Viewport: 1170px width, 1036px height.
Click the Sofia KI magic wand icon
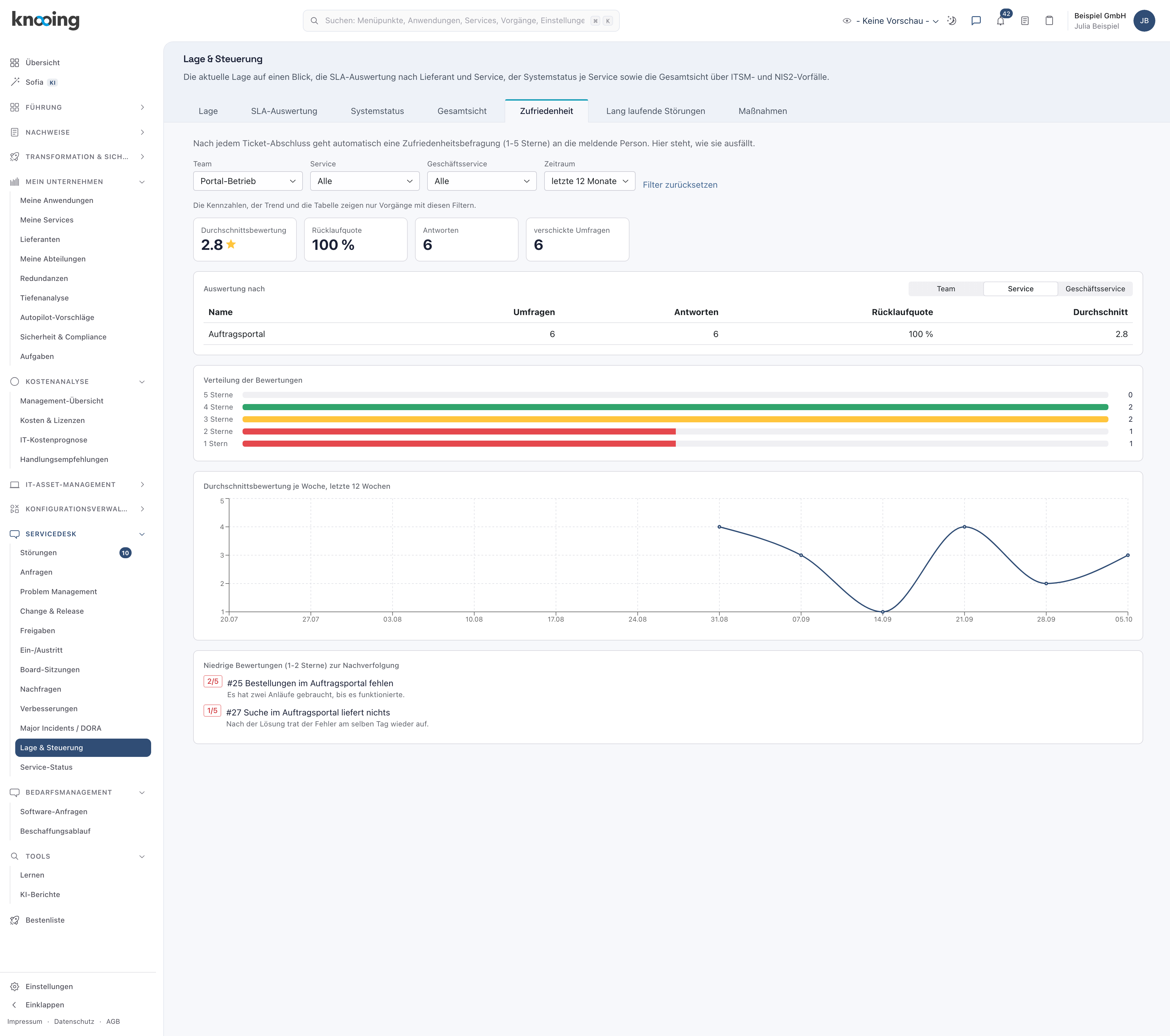(x=15, y=82)
